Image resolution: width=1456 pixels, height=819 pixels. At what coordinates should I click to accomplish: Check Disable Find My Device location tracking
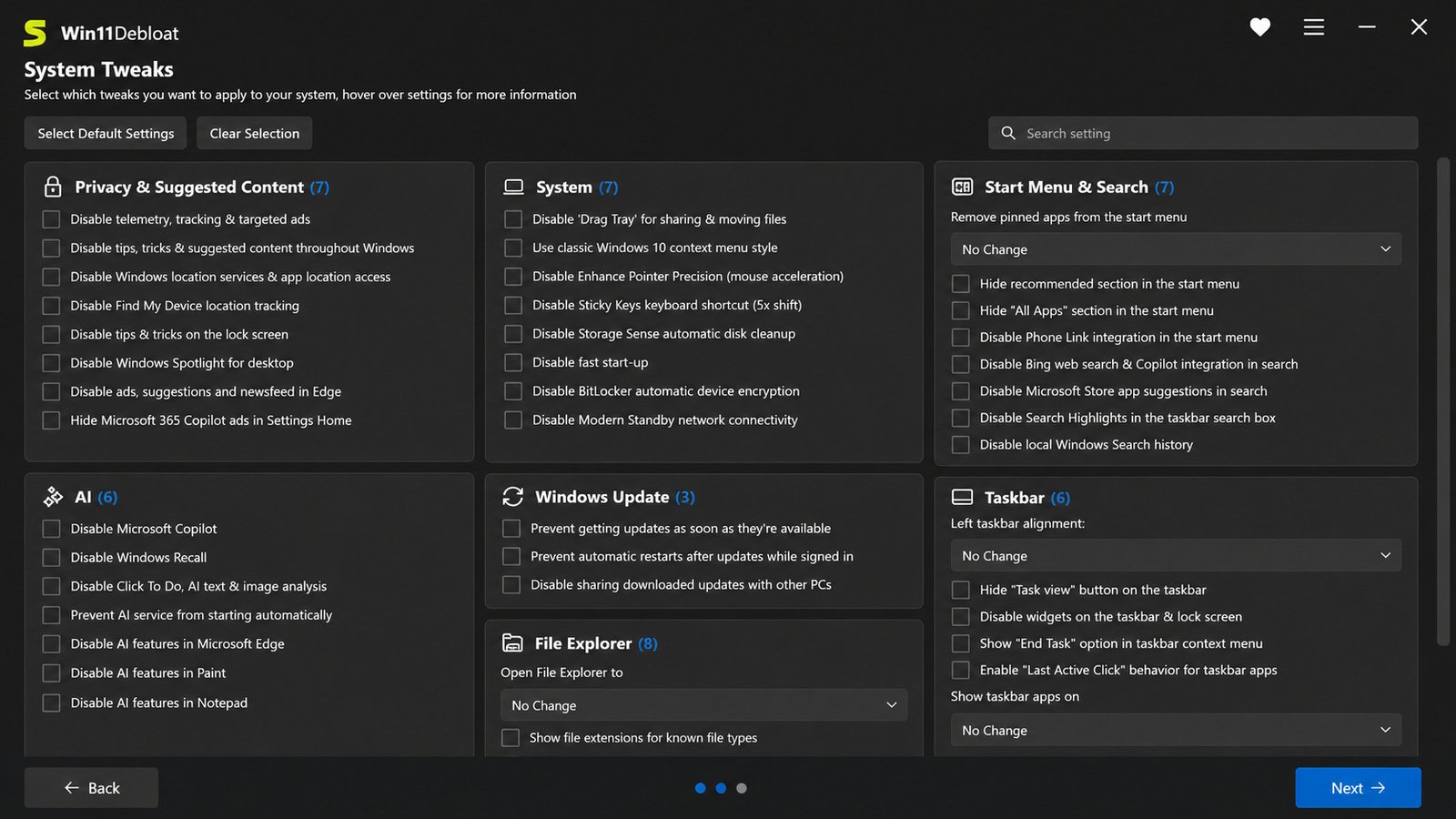coord(52,306)
